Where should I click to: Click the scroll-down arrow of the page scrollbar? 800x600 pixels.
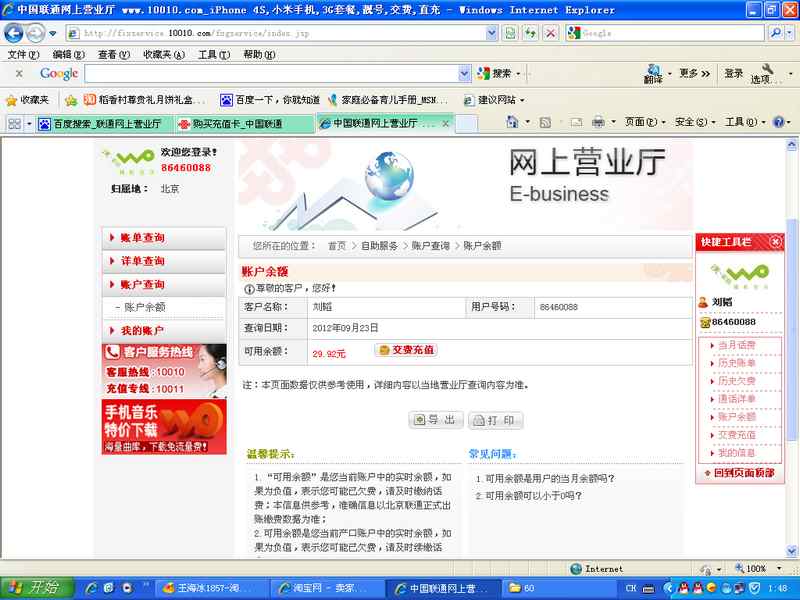point(791,551)
